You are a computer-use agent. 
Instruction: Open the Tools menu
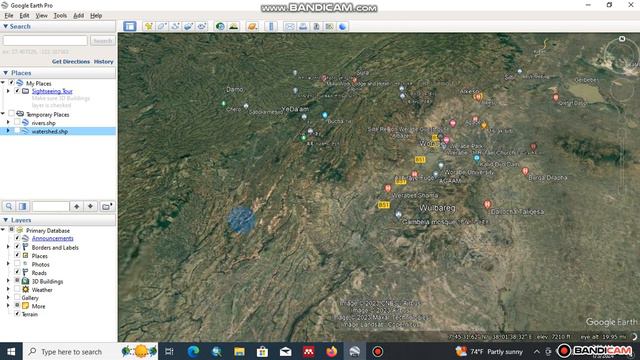pyautogui.click(x=60, y=16)
